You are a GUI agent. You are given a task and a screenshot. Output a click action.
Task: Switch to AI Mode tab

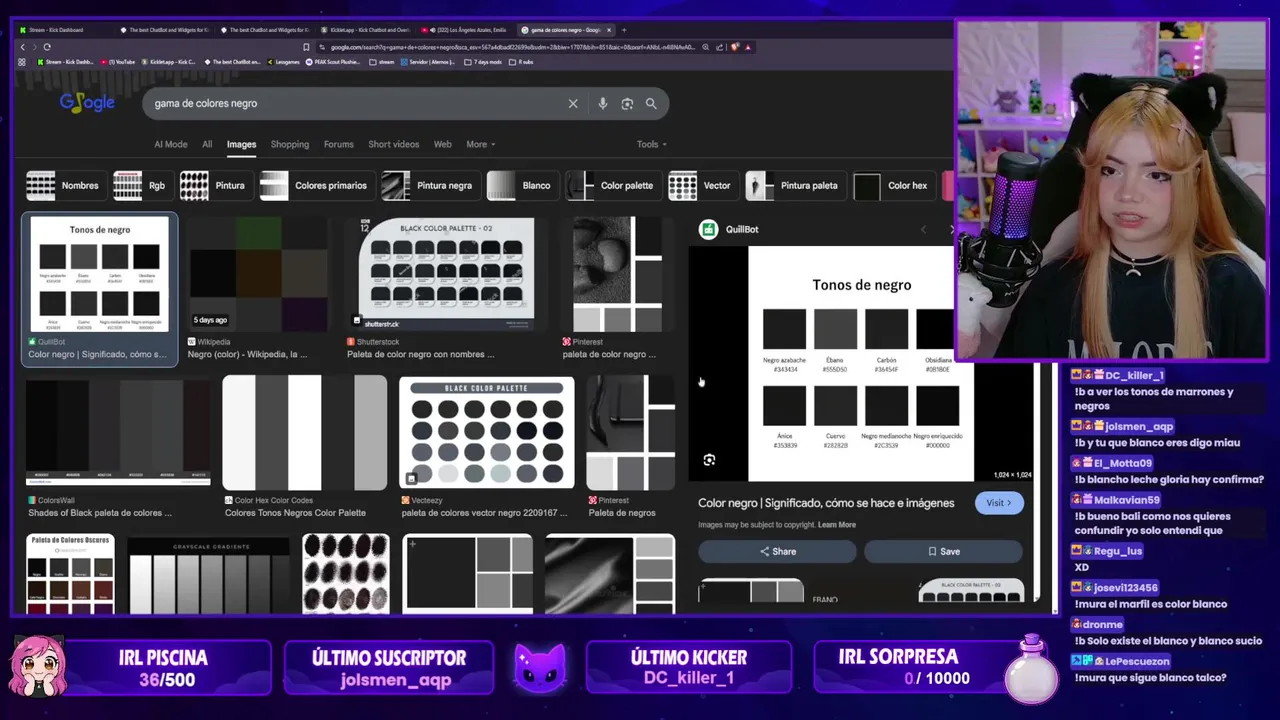click(170, 144)
